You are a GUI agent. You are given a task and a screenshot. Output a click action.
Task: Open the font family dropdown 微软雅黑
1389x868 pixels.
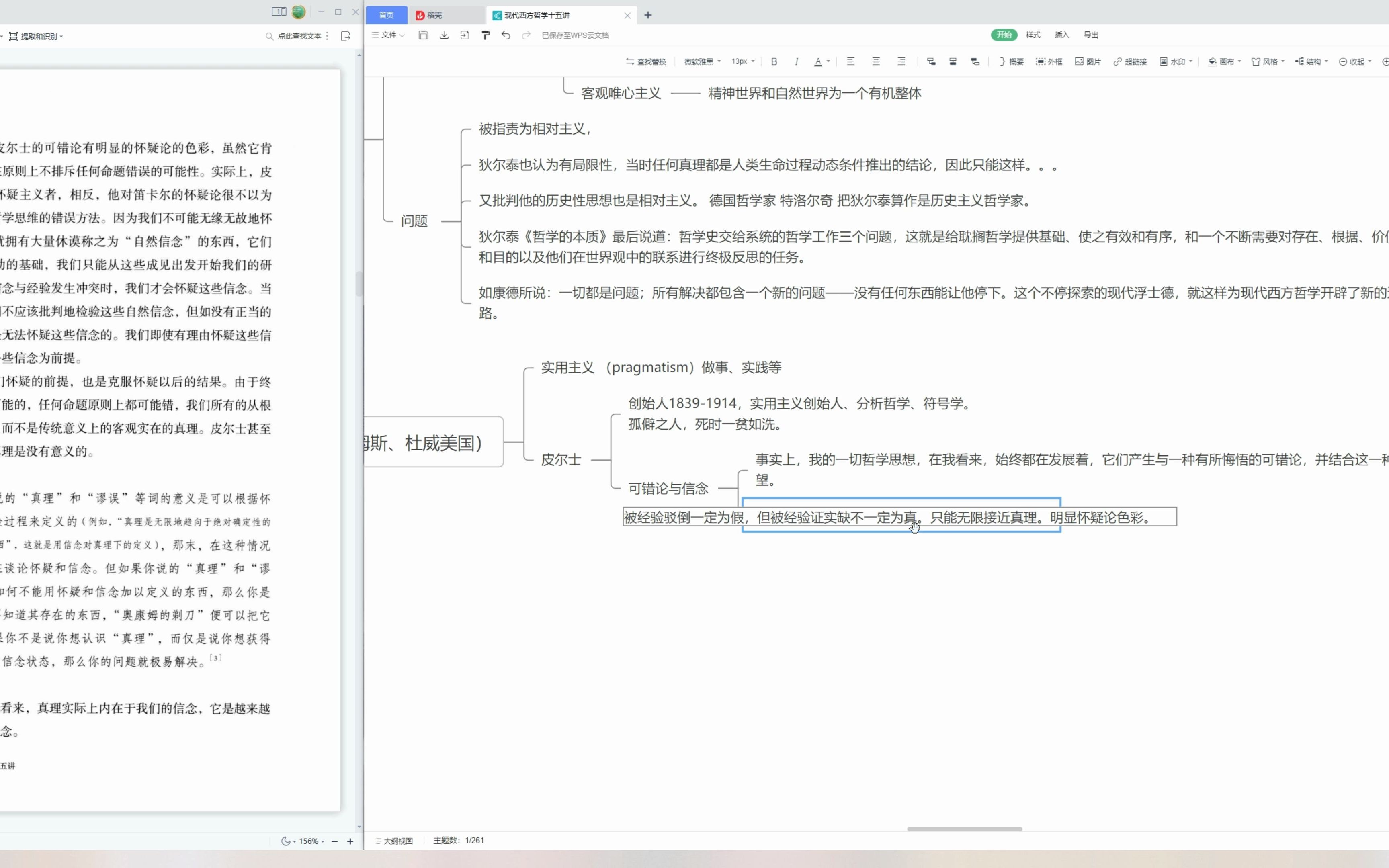(x=702, y=61)
